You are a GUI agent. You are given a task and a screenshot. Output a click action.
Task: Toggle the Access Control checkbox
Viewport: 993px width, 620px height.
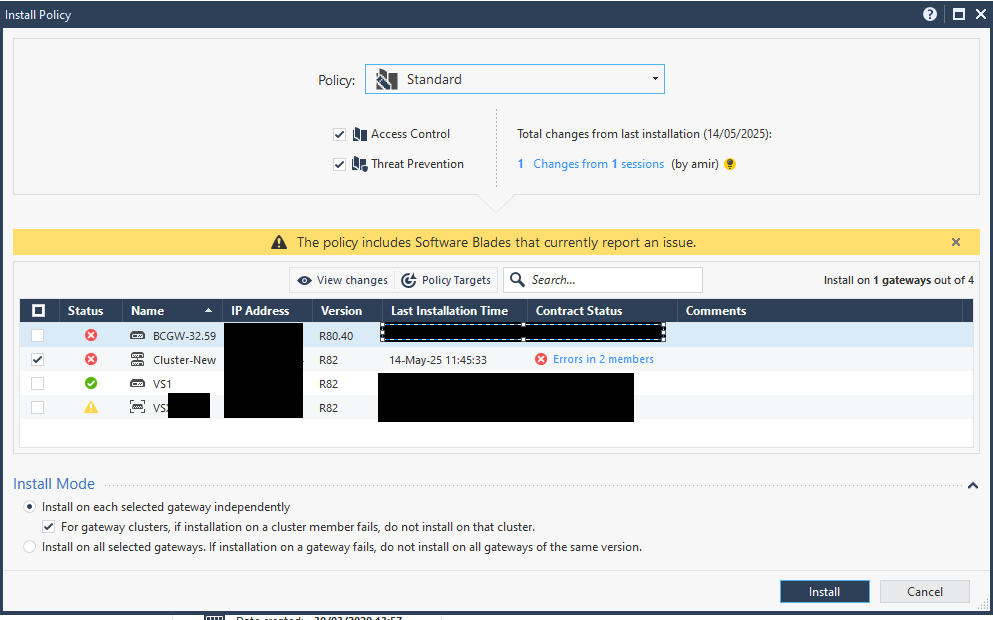tap(339, 134)
